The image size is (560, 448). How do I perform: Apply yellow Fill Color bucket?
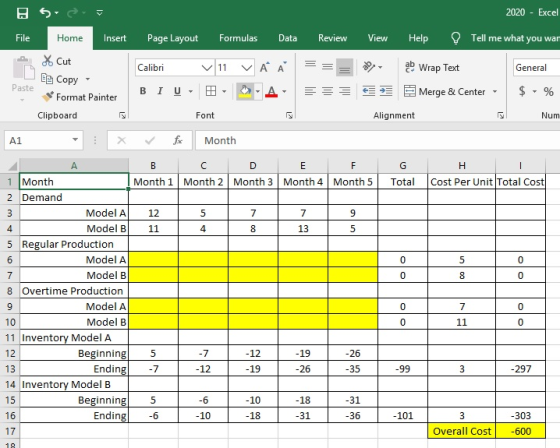pyautogui.click(x=245, y=91)
